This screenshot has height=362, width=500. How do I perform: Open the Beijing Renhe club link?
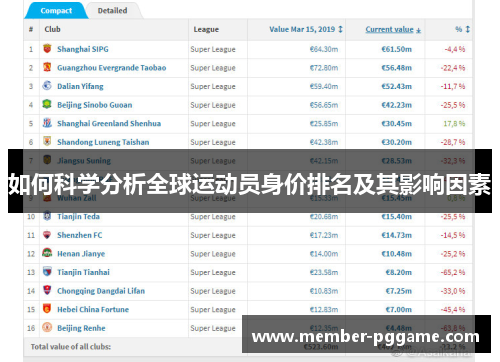(x=81, y=328)
